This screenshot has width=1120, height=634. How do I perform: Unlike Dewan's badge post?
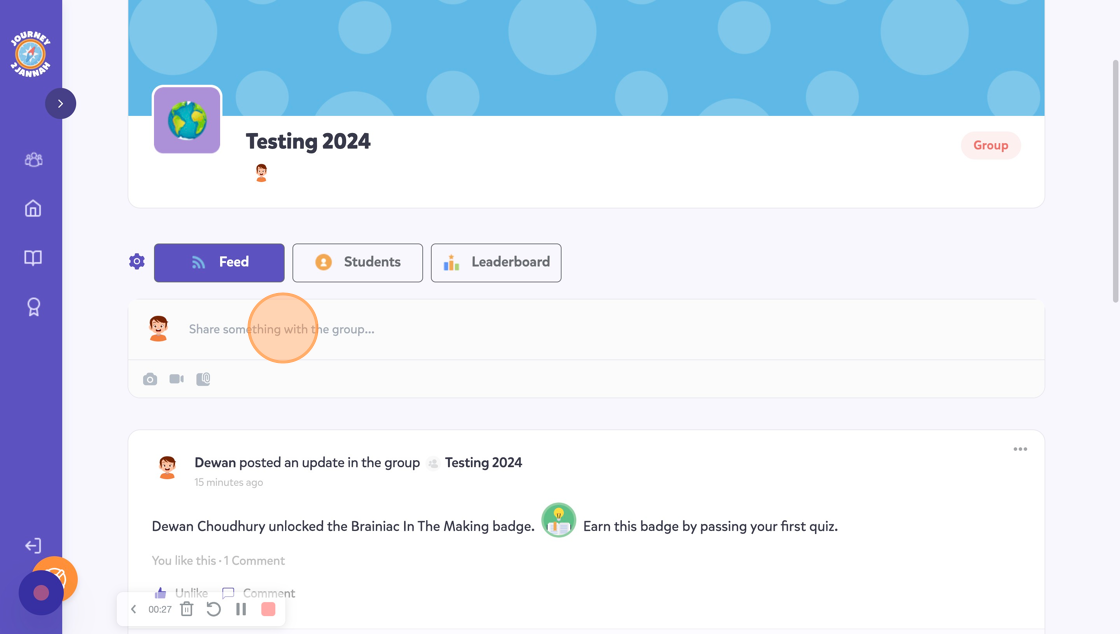[x=183, y=593]
